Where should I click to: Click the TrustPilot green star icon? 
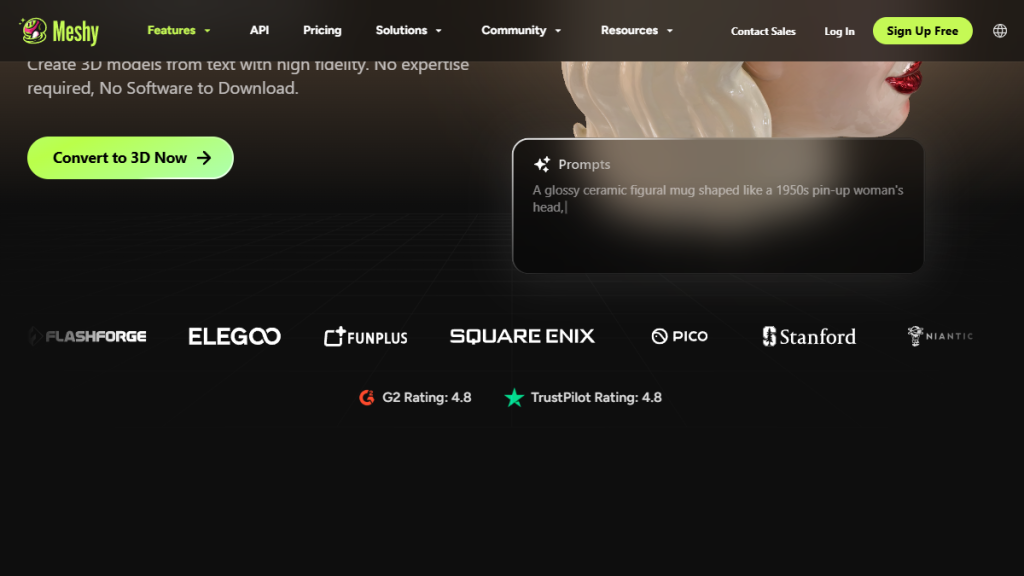pyautogui.click(x=514, y=397)
